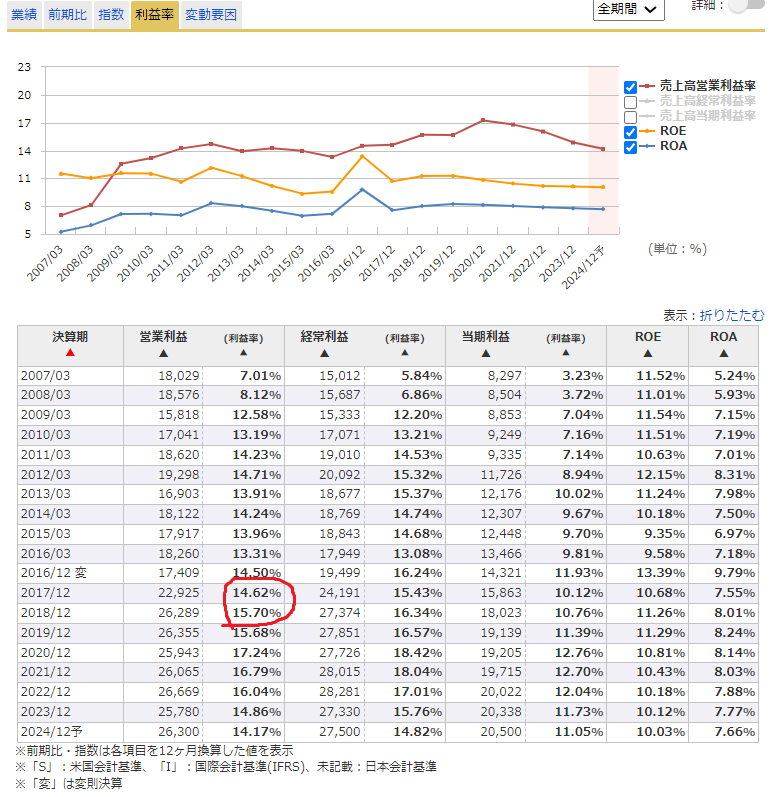Uncheck the 売上高営業利益率 series checkbox
The image size is (784, 797).
631,87
